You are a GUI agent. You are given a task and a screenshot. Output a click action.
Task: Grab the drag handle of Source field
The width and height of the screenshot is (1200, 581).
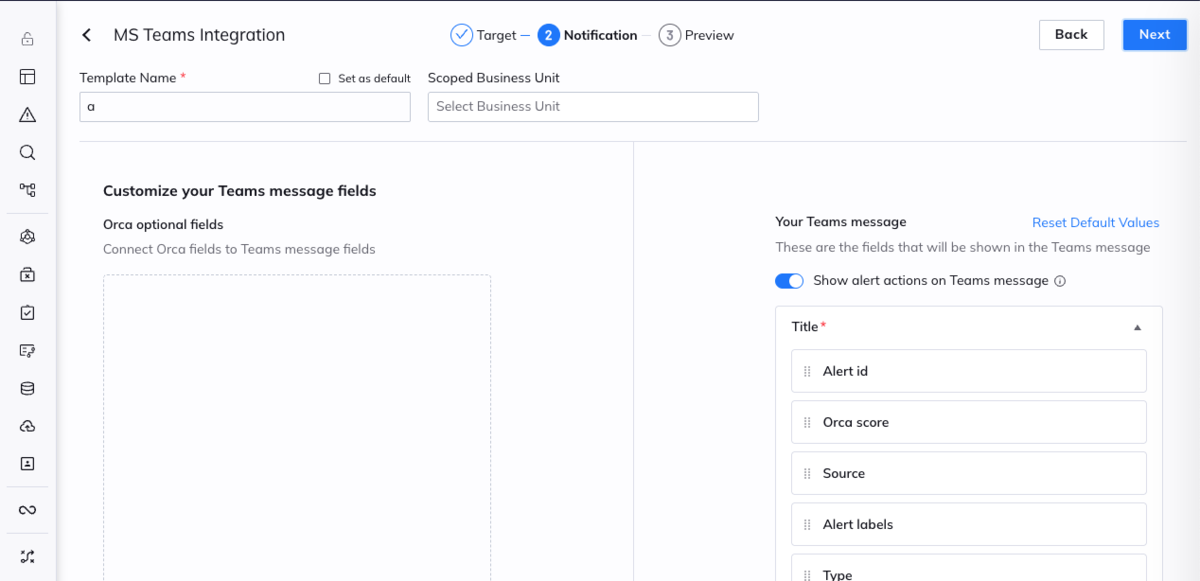[808, 473]
